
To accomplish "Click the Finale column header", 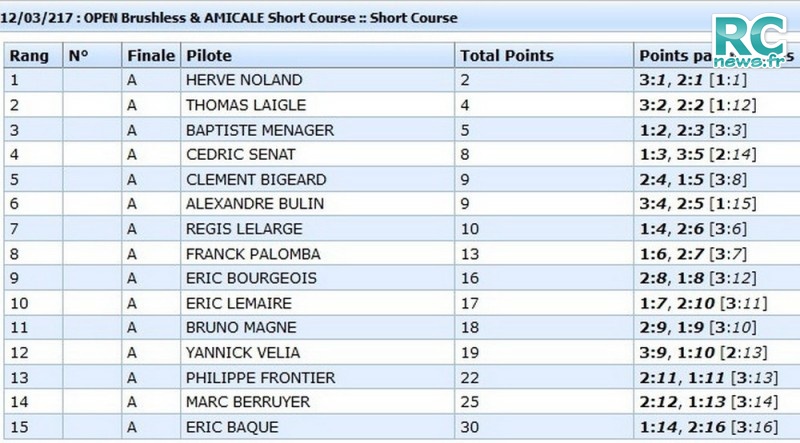I will [x=151, y=56].
